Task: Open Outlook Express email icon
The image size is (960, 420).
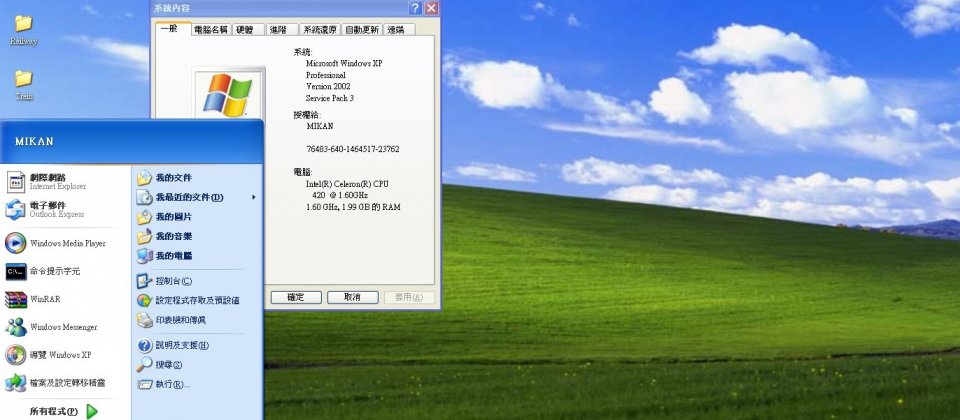Action: click(x=16, y=209)
